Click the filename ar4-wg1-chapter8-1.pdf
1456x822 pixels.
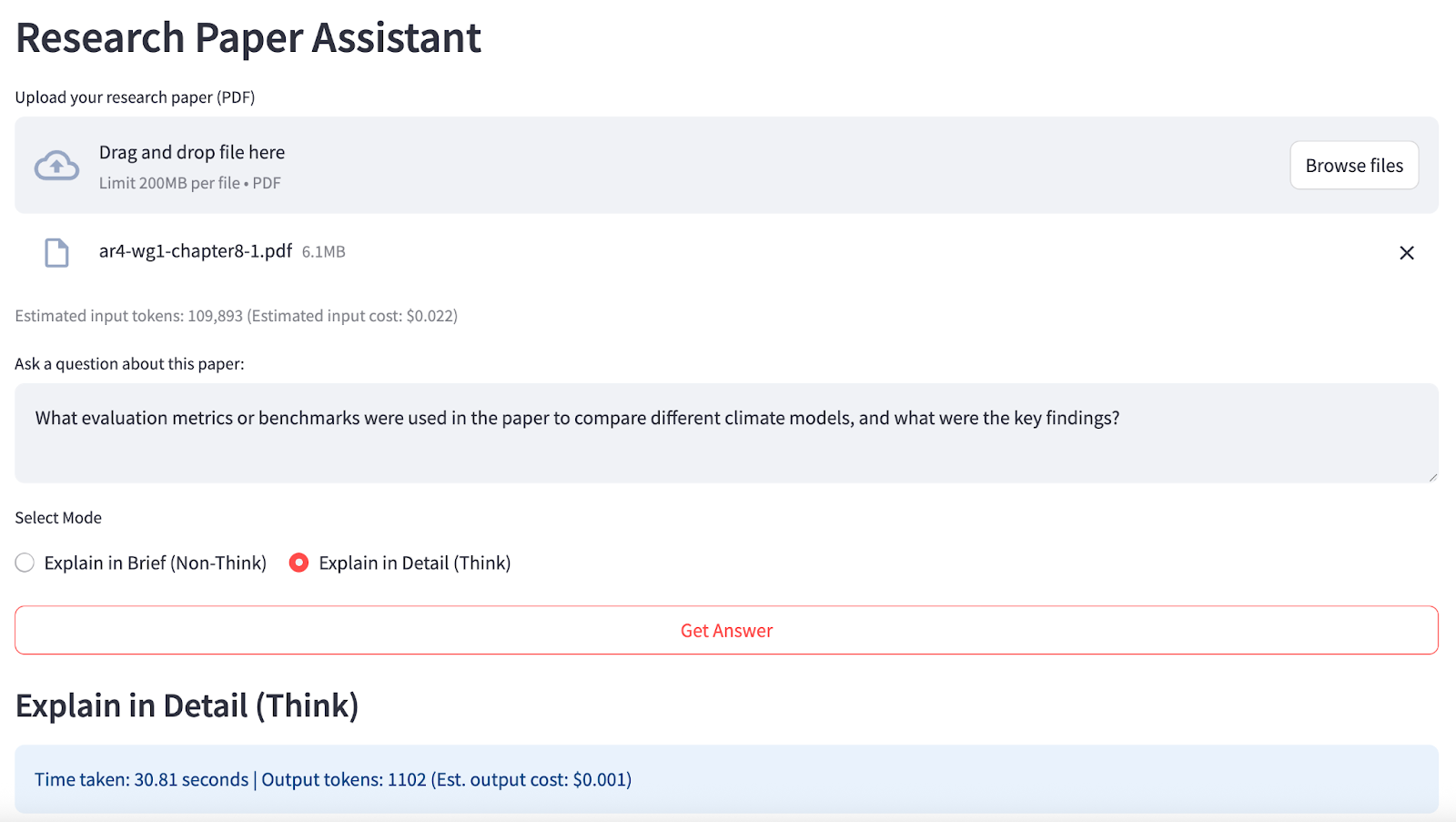[x=195, y=252]
